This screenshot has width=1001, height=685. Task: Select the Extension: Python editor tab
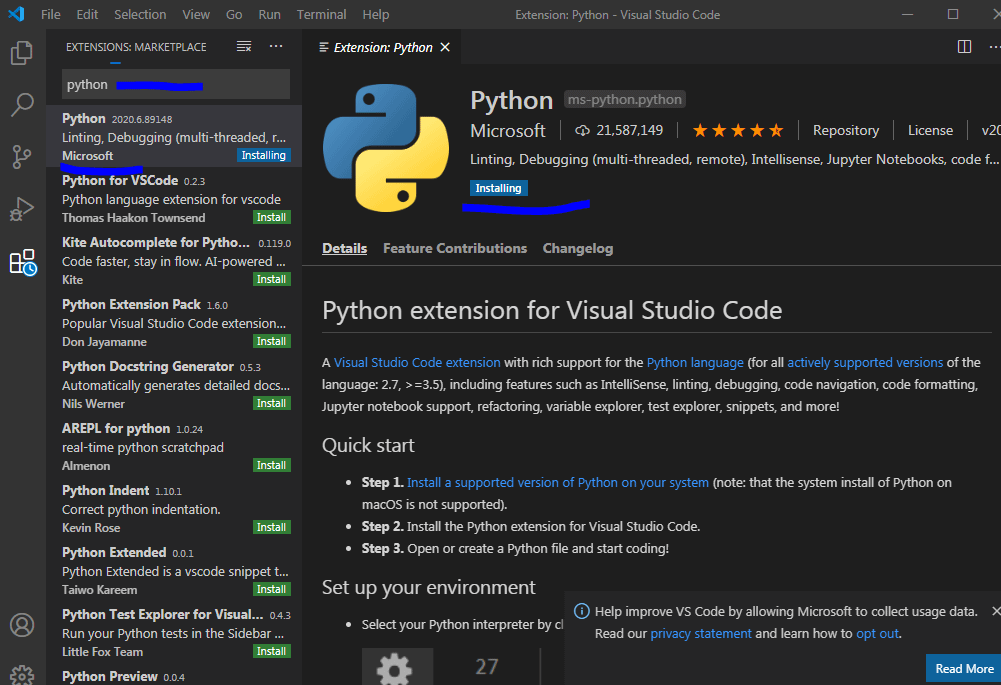click(x=382, y=47)
